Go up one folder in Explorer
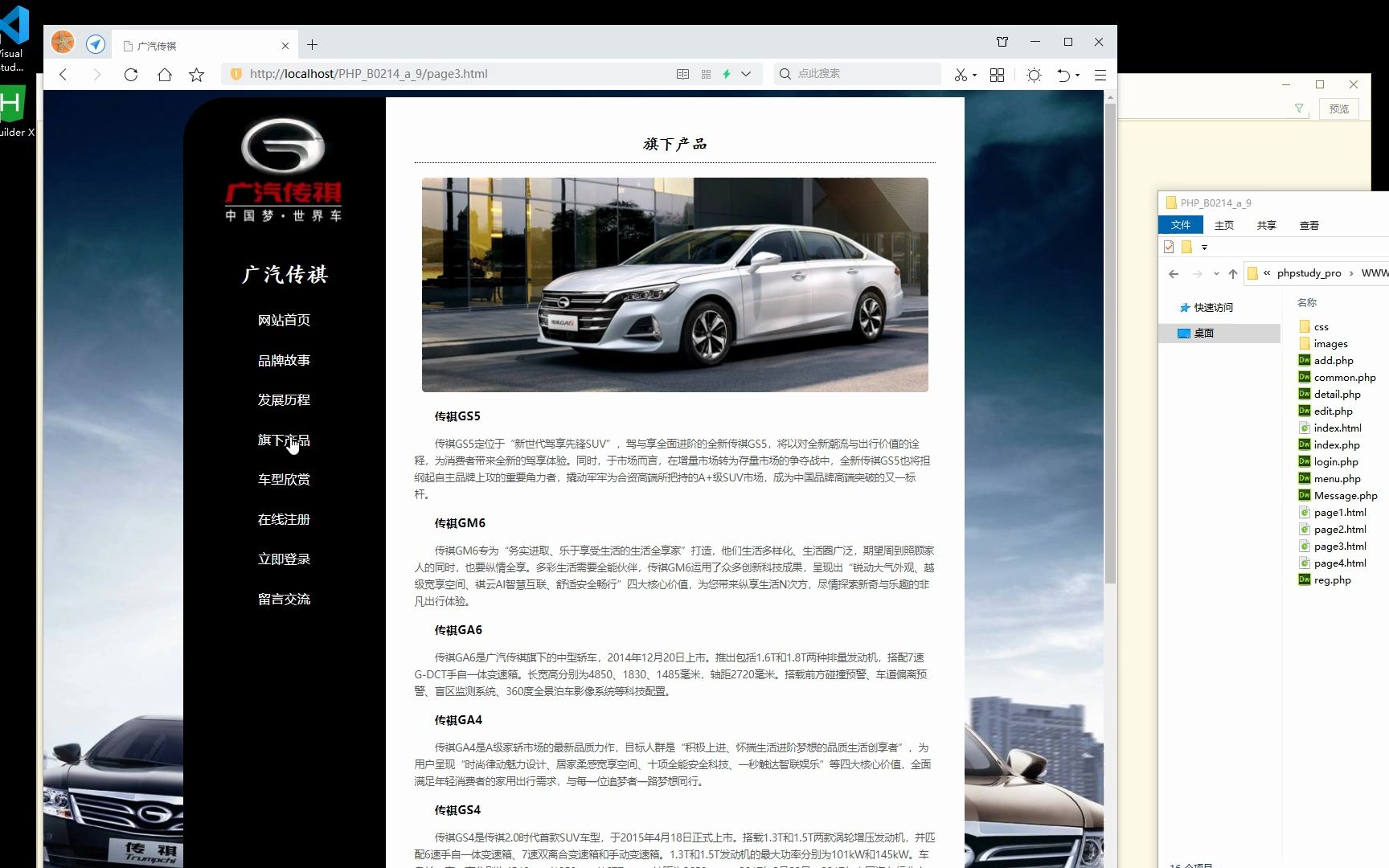Image resolution: width=1389 pixels, height=868 pixels. [x=1232, y=274]
